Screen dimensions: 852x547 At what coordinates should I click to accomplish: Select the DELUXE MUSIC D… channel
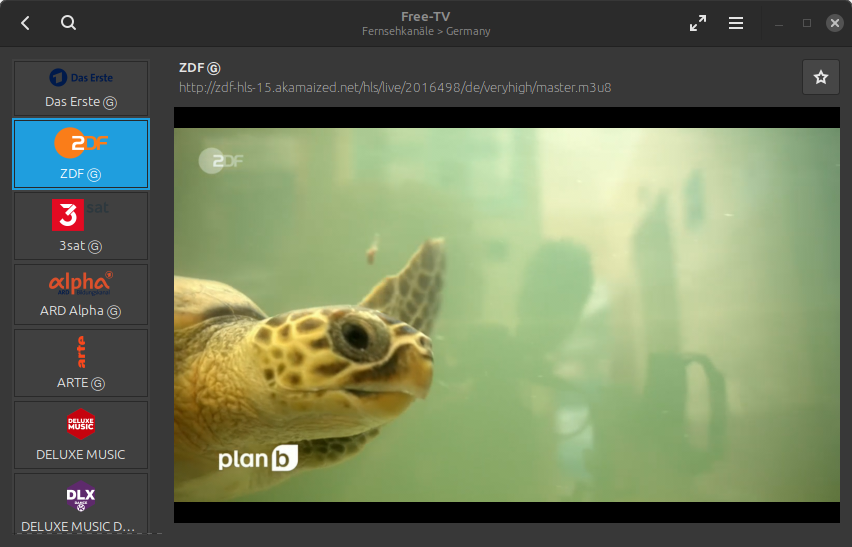click(x=81, y=504)
